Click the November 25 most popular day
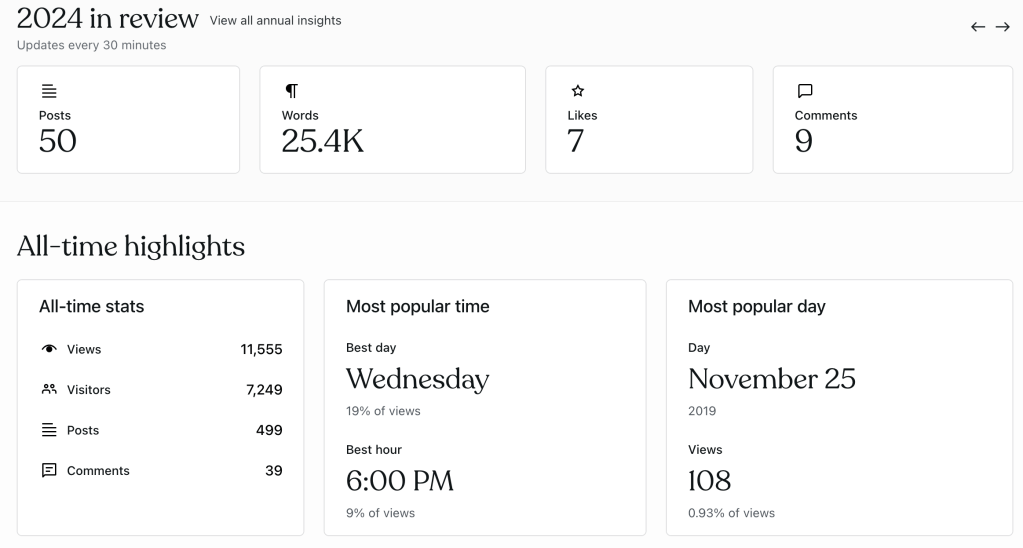Viewport: 1023px width, 548px height. click(x=771, y=379)
